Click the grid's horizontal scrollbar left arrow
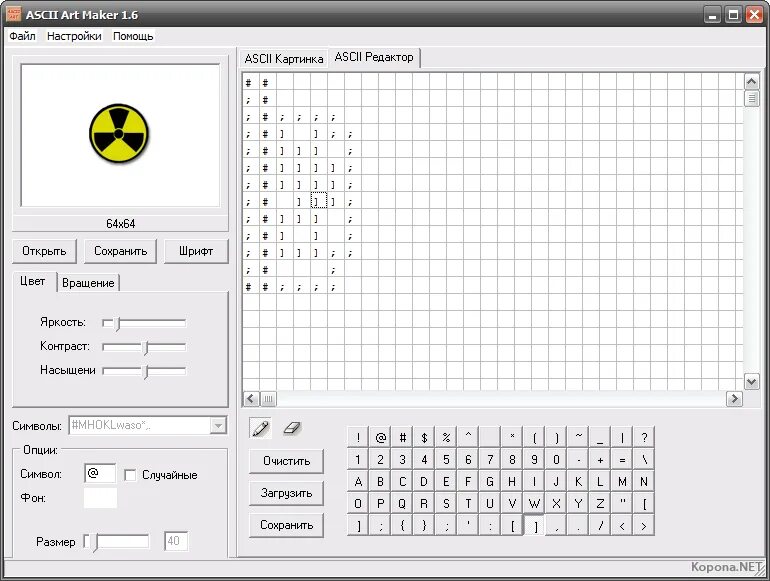 point(251,399)
